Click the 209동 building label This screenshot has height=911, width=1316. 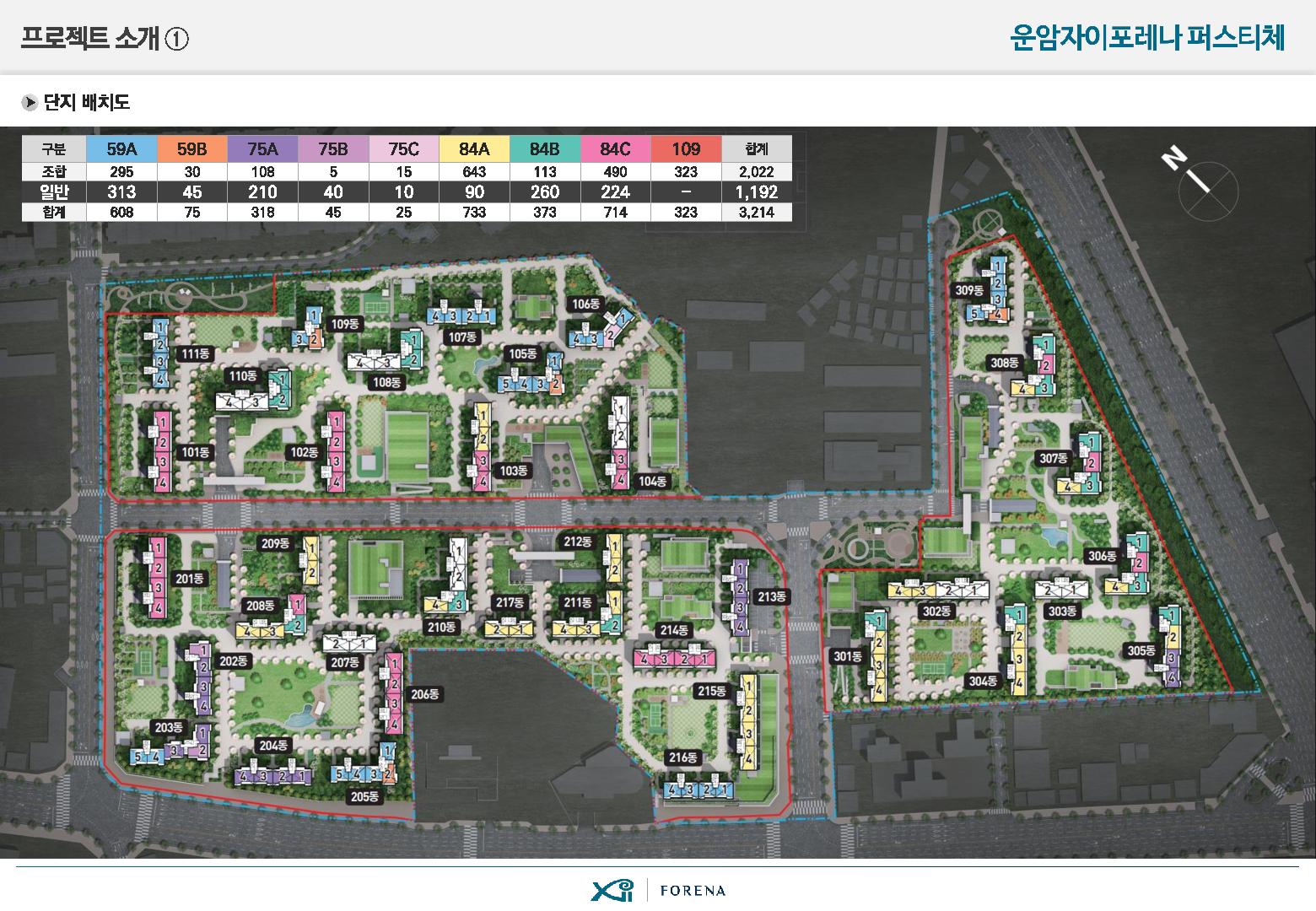pos(275,544)
